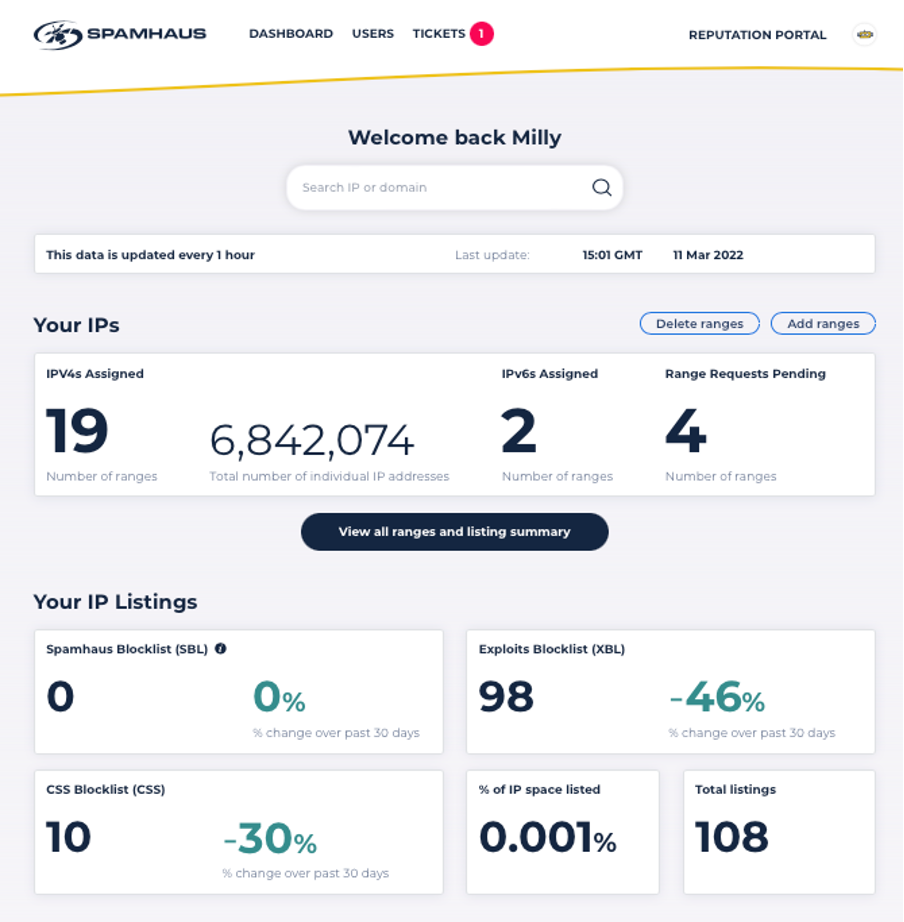Open the Reputation Portal link
Image resolution: width=904 pixels, height=922 pixels.
pos(757,35)
